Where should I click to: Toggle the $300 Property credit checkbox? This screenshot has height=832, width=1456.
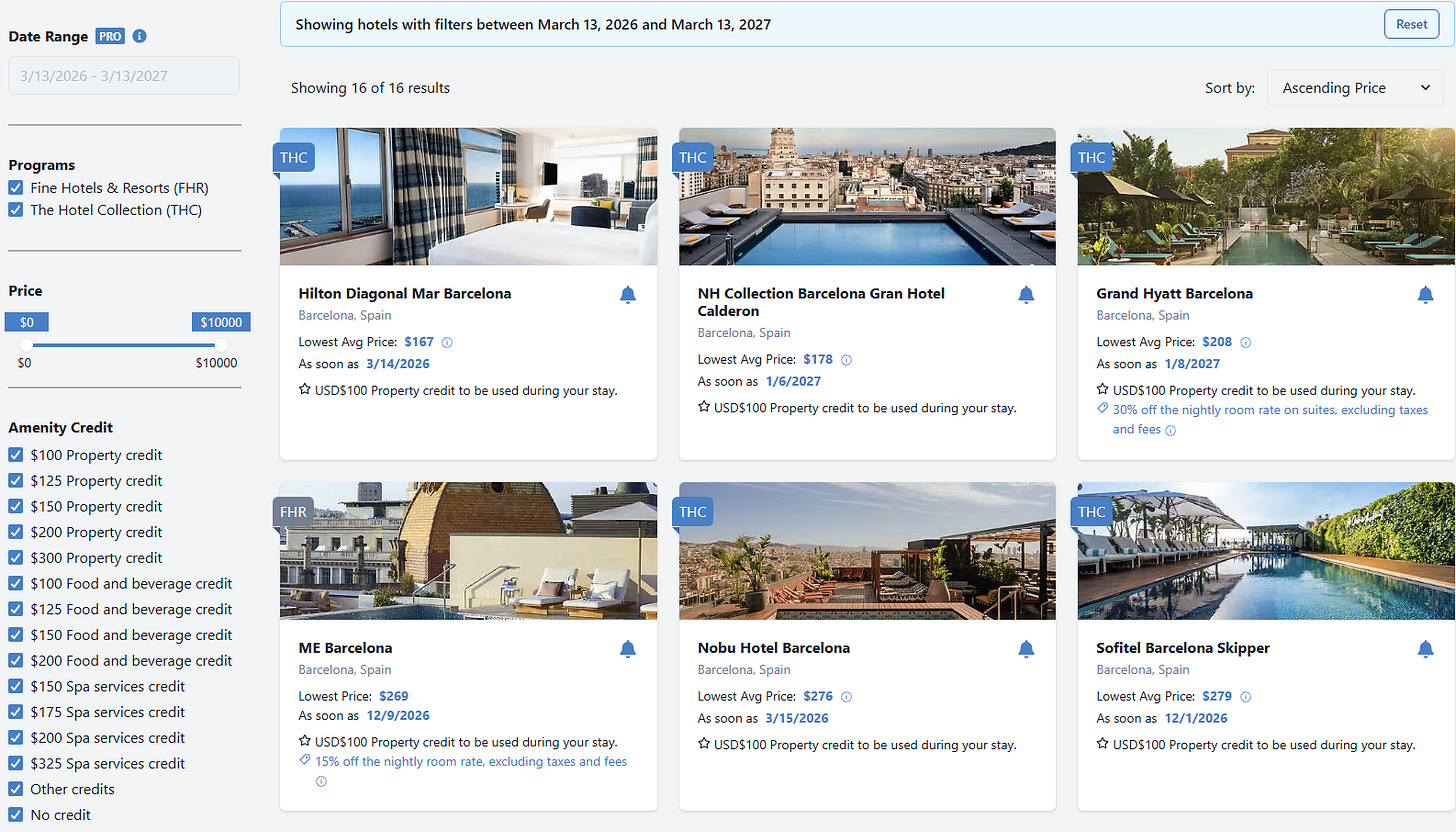pos(16,558)
